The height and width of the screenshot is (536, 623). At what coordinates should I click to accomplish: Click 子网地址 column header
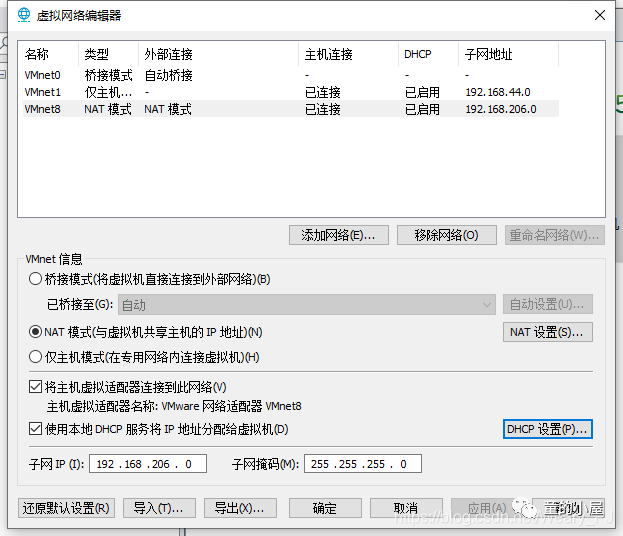point(509,54)
